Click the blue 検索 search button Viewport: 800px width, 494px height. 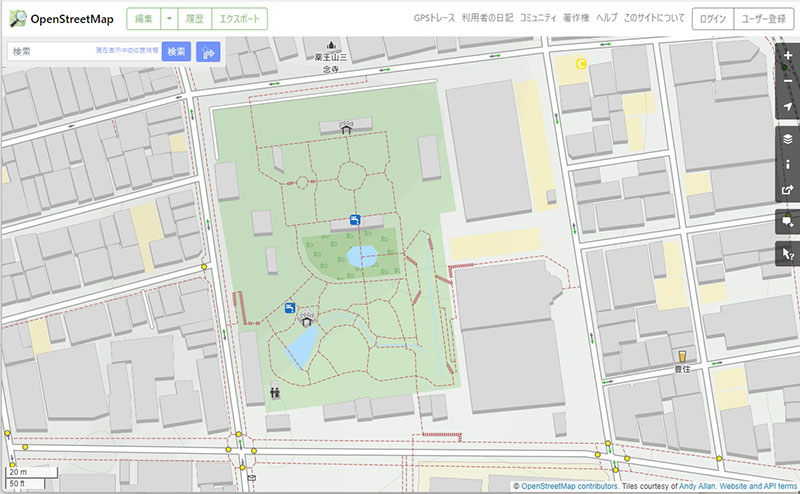[x=177, y=52]
